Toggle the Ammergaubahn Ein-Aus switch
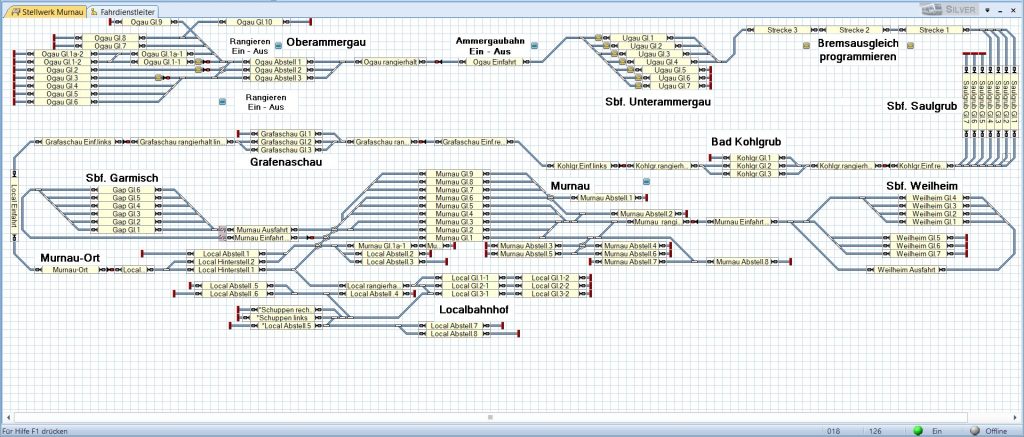The width and height of the screenshot is (1024, 437). click(x=534, y=46)
